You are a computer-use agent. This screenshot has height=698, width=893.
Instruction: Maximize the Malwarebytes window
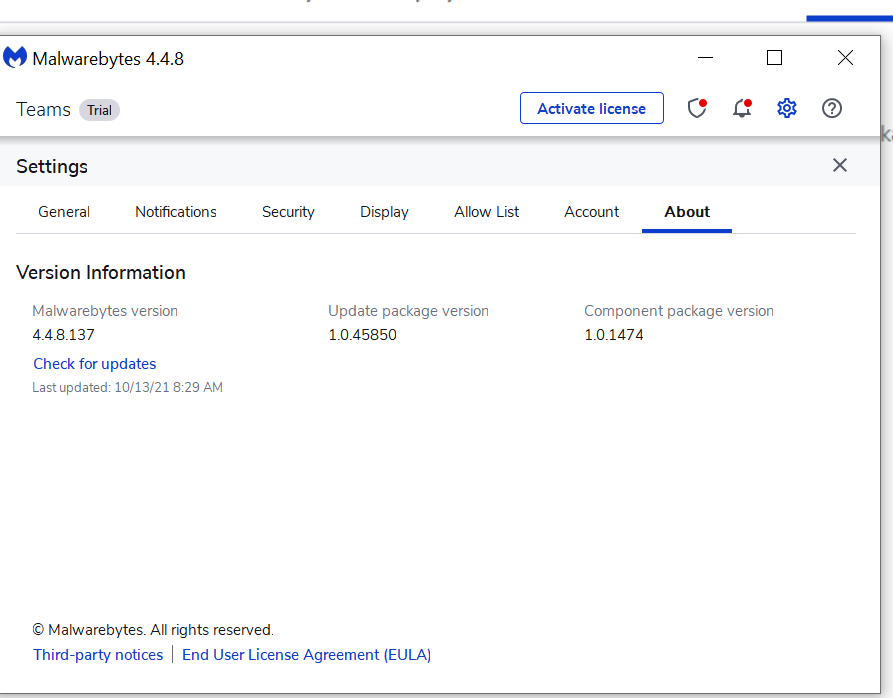click(774, 58)
